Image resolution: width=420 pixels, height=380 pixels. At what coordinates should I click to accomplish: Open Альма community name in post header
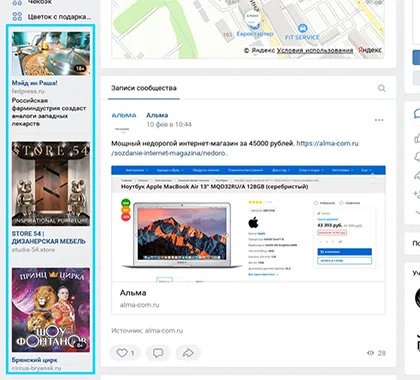(157, 115)
